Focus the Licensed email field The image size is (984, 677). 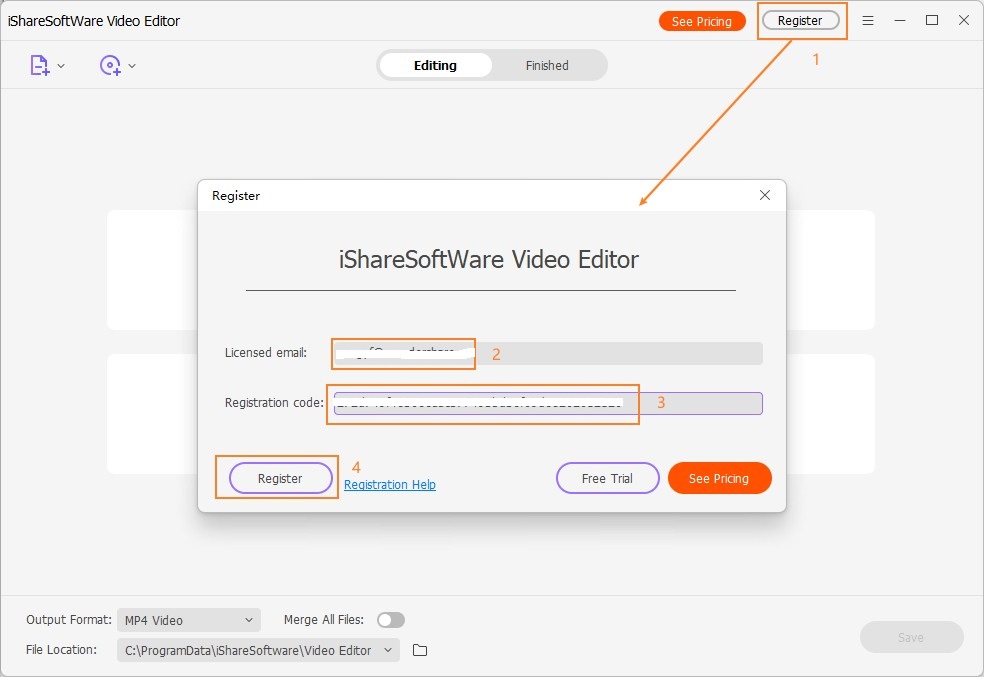[x=548, y=353]
